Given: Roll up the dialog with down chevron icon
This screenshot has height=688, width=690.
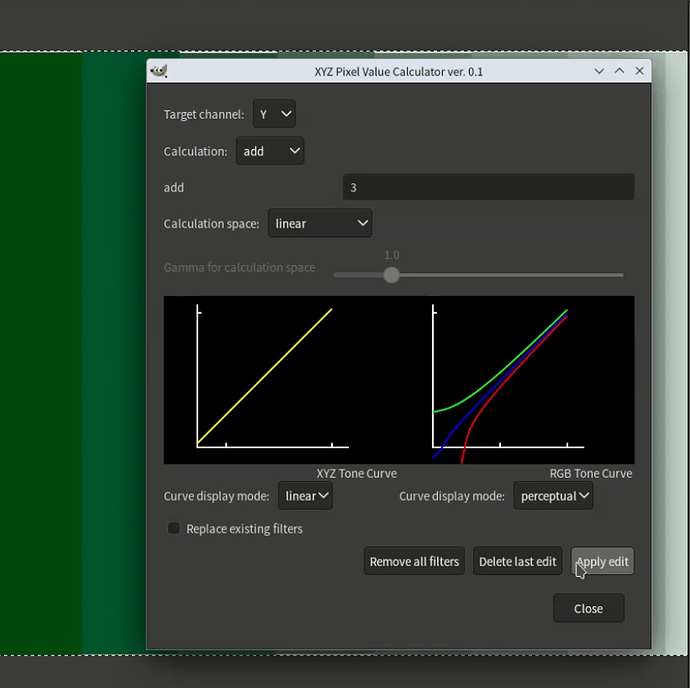Looking at the screenshot, I should [599, 71].
